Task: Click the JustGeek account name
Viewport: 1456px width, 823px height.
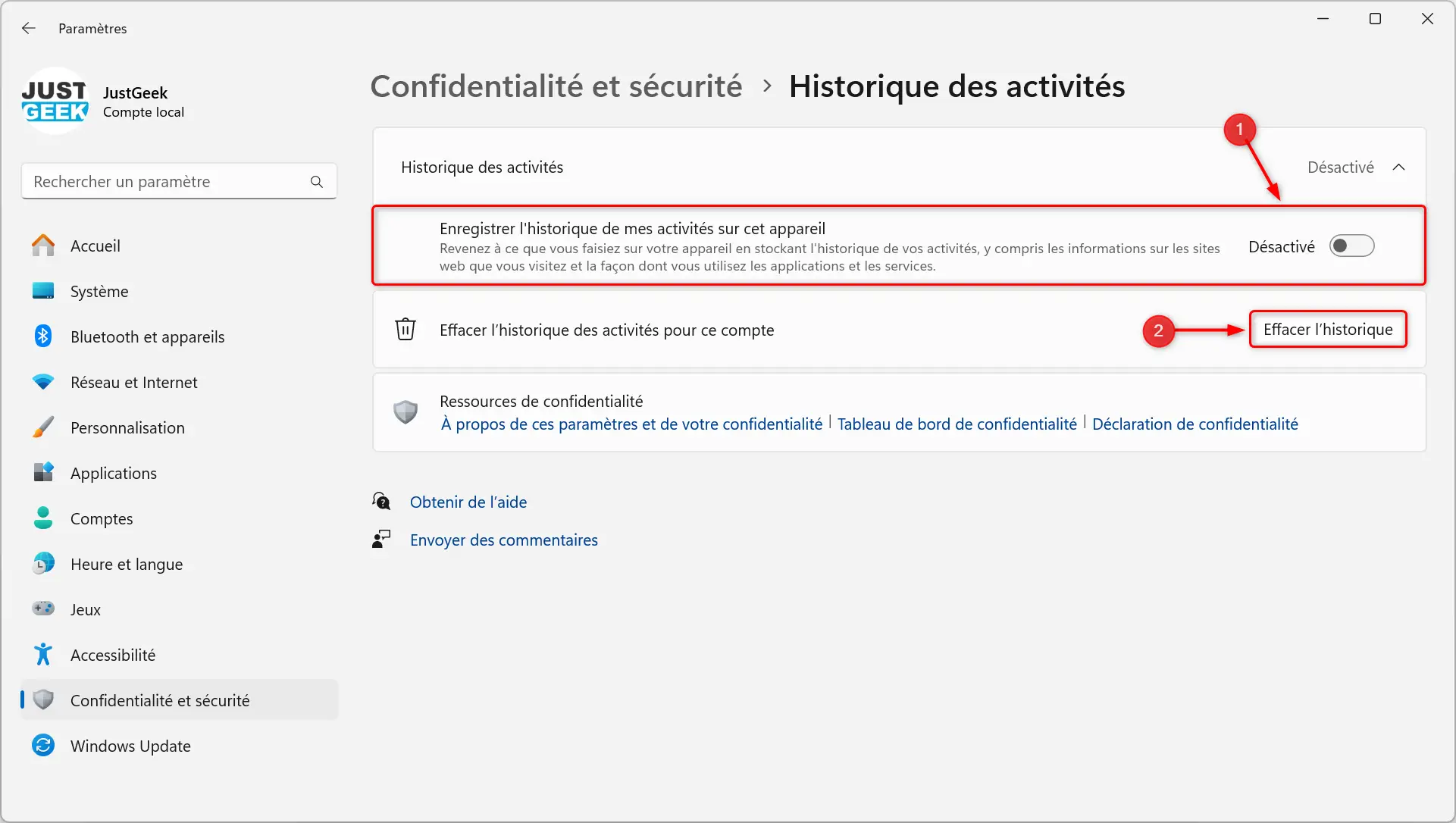Action: [135, 92]
